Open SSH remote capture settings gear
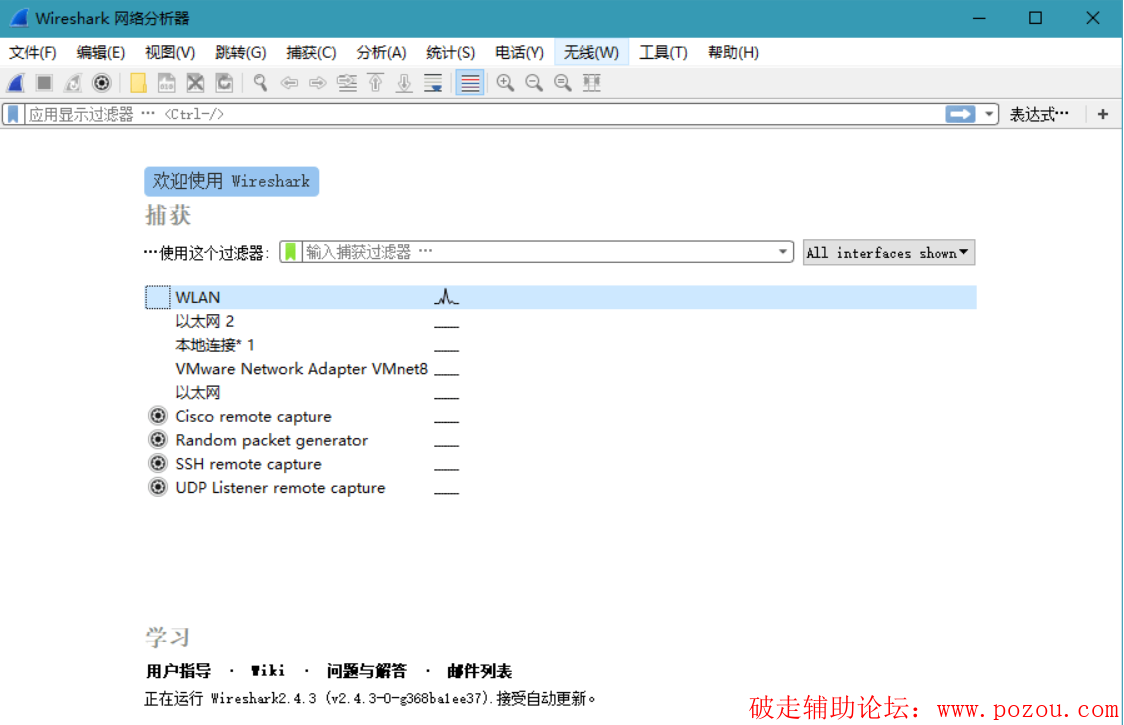Screen dimensions: 1124x725 [158, 464]
